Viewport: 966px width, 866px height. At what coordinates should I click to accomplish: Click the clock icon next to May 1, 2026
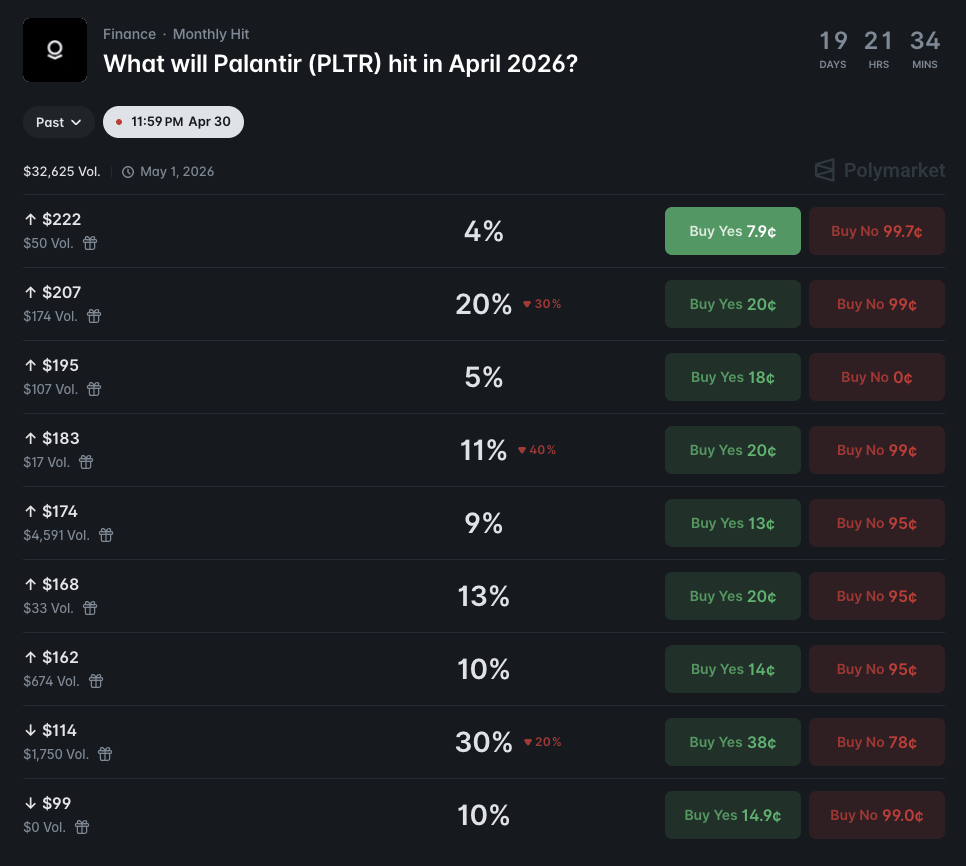tap(128, 171)
